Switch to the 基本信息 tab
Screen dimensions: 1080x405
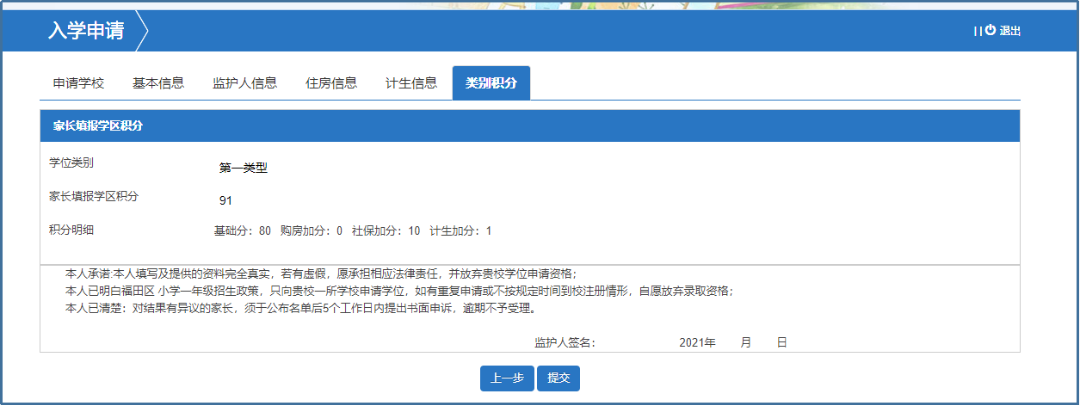click(158, 83)
